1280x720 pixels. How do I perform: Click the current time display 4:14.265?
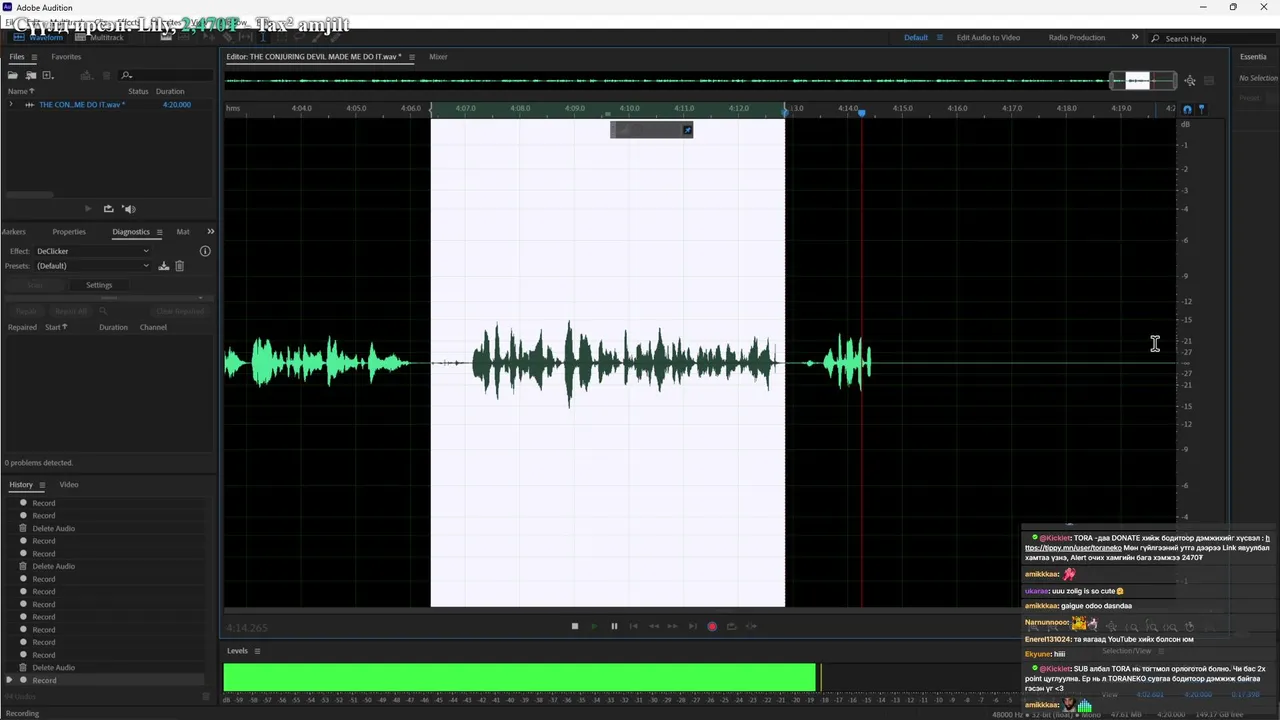coord(247,628)
